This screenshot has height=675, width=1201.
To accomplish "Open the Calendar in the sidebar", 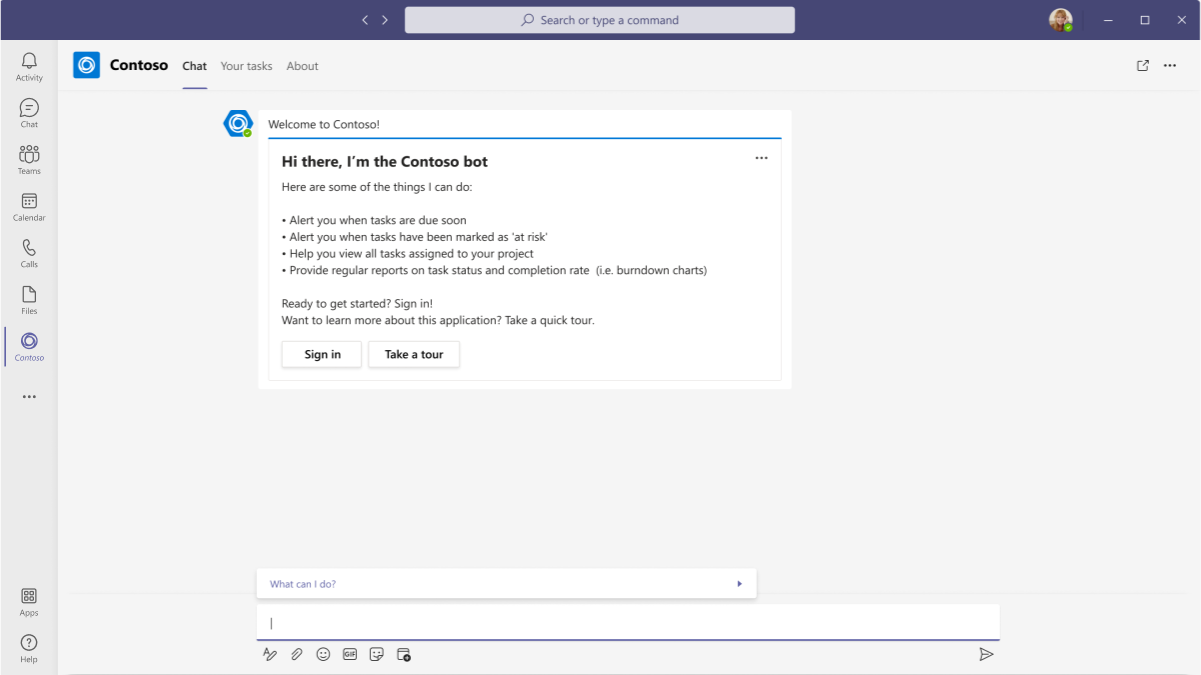I will point(29,207).
